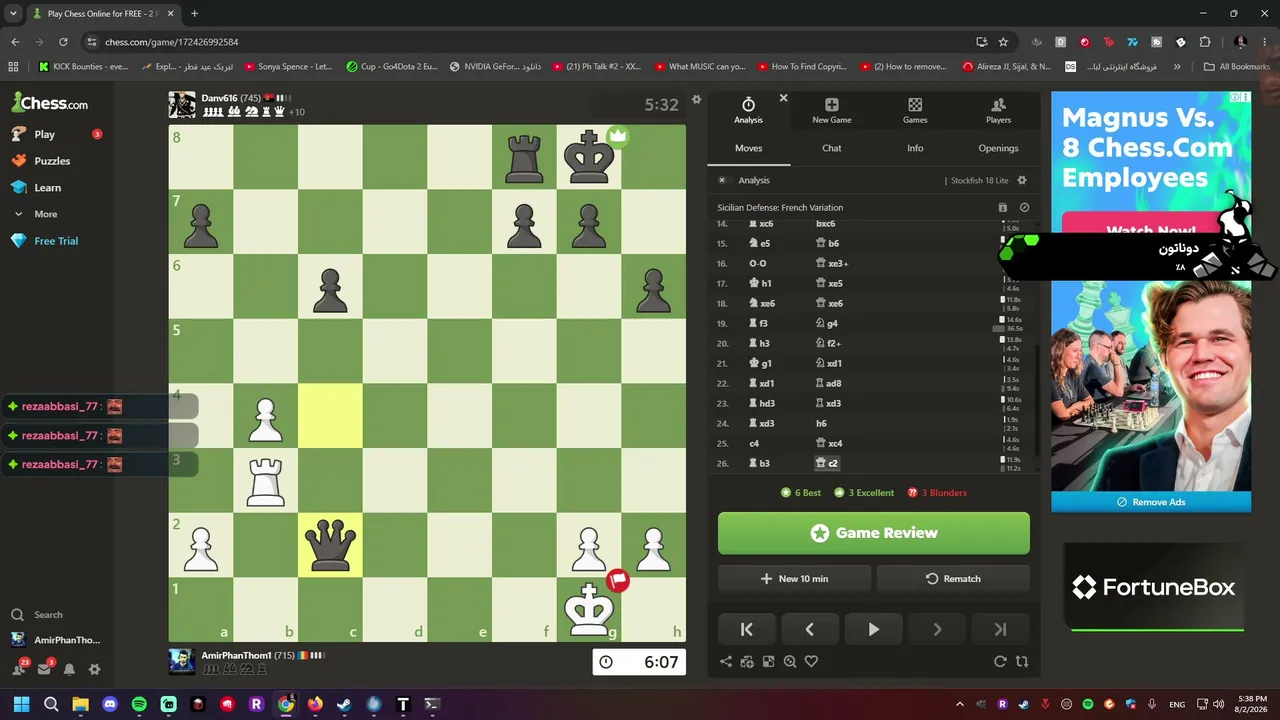Open the sidebar settings gear
The height and width of the screenshot is (720, 1280).
[94, 669]
